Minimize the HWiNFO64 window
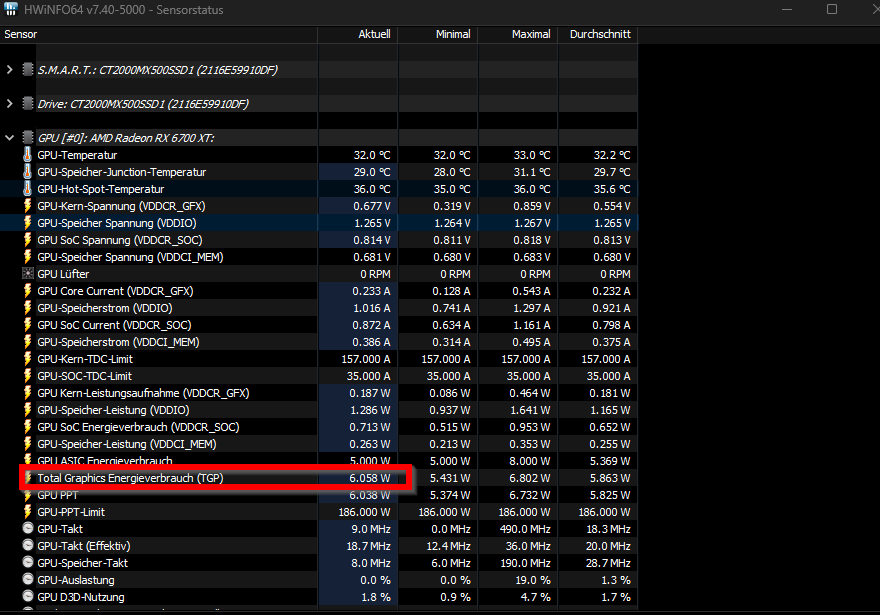 (787, 10)
